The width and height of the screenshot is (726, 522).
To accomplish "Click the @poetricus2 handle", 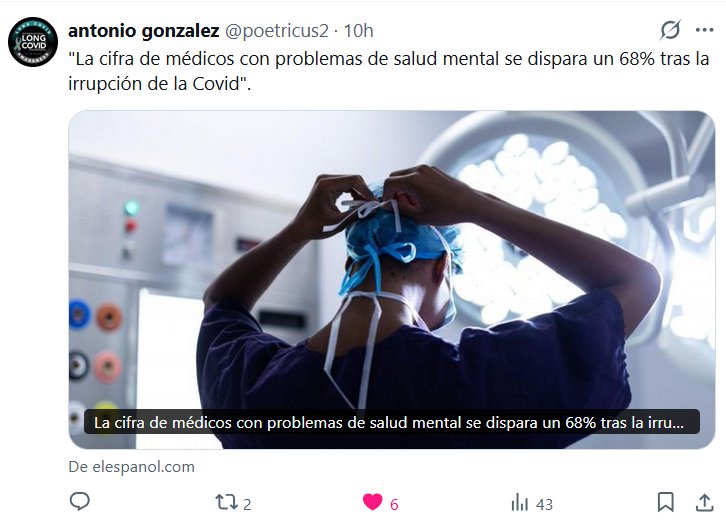I will click(276, 31).
